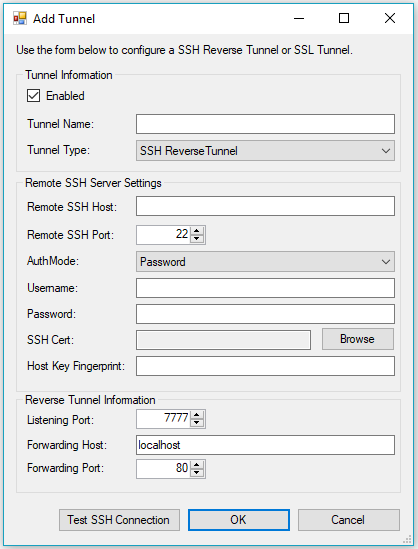This screenshot has width=418, height=549.
Task: Click the Password text field
Action: (265, 314)
